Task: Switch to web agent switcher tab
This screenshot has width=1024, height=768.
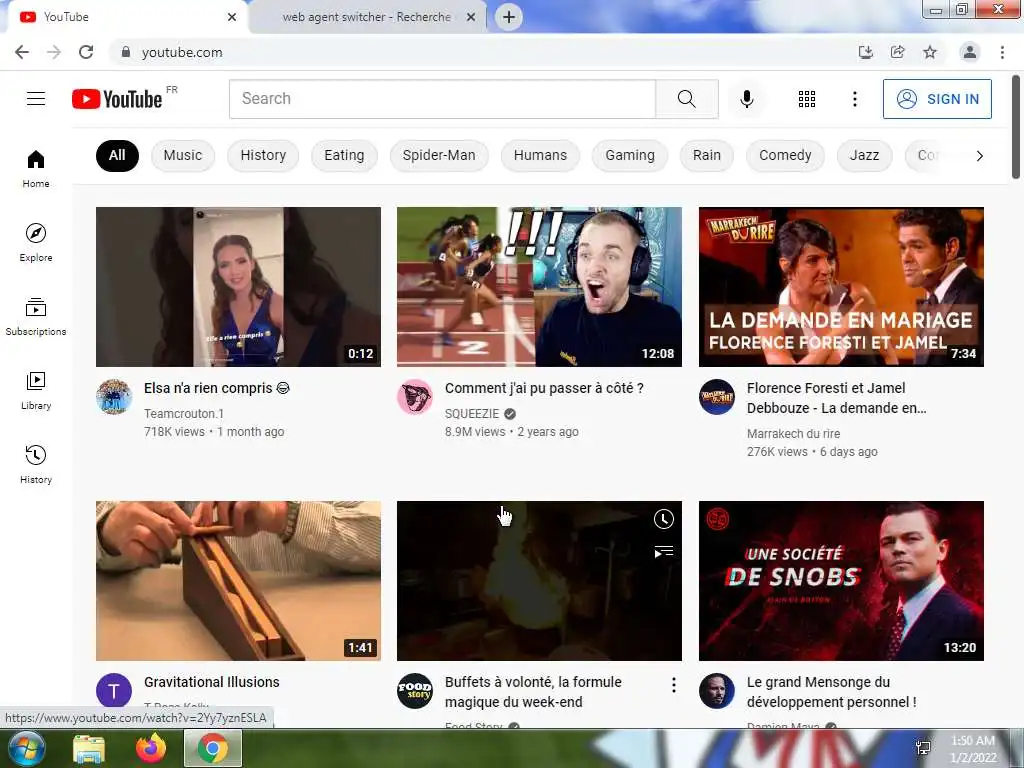Action: (x=366, y=17)
